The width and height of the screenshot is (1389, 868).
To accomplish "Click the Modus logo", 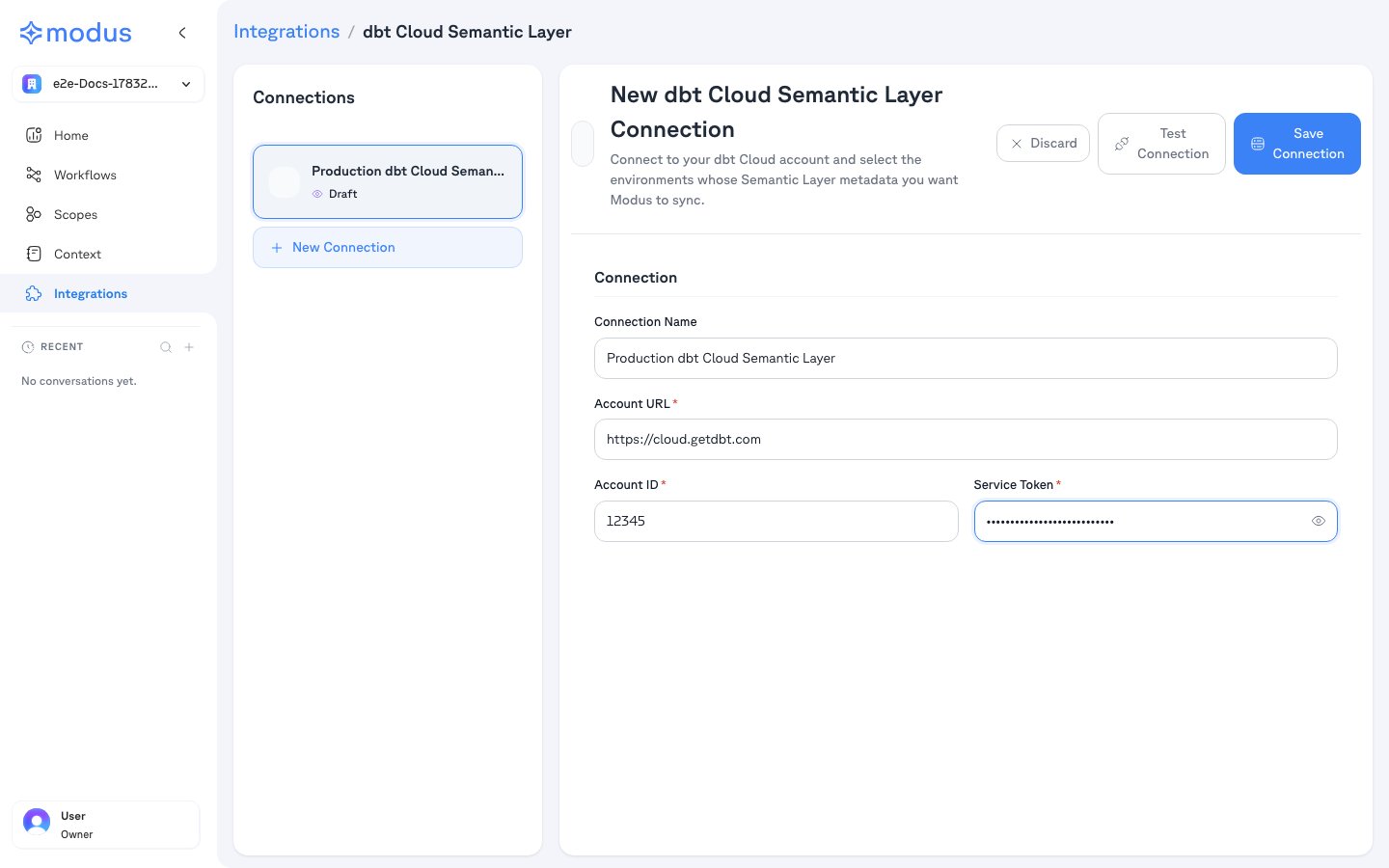I will [75, 33].
